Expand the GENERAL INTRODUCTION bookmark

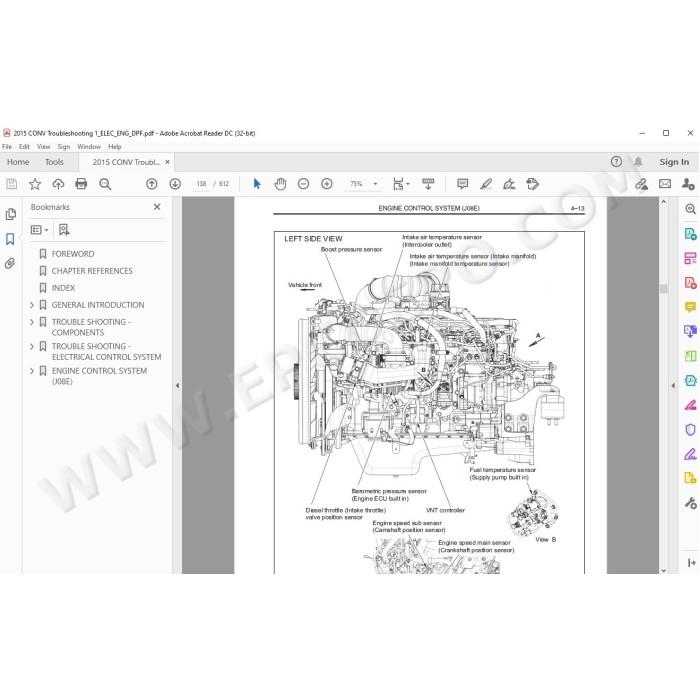point(32,305)
